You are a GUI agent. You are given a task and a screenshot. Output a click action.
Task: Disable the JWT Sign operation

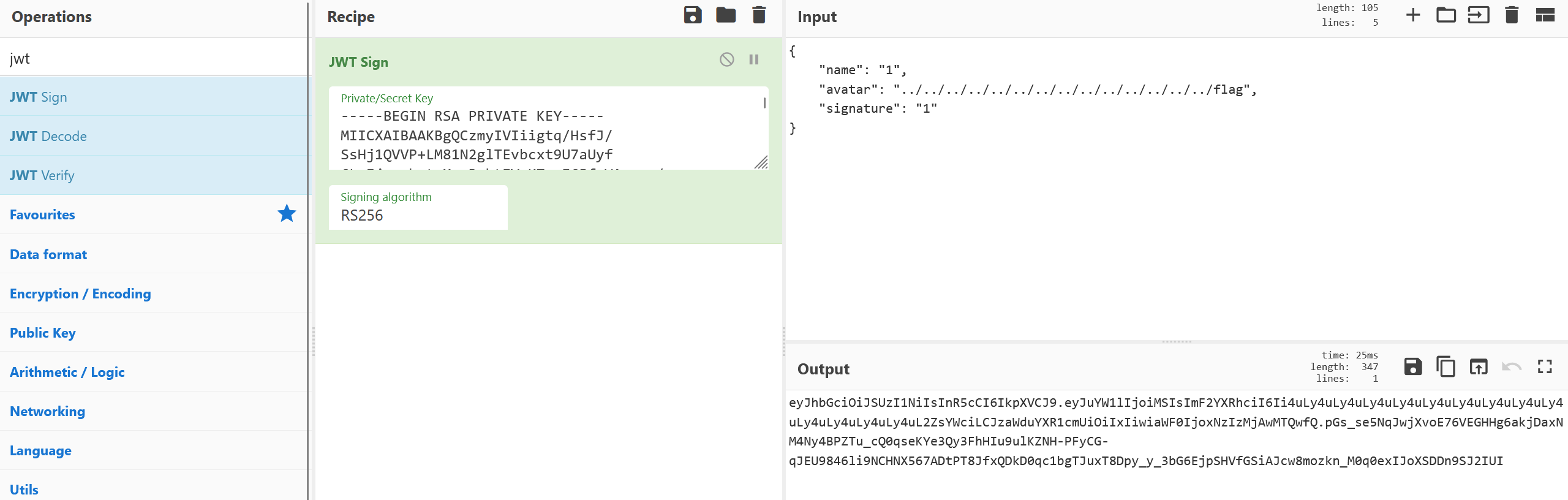click(726, 59)
